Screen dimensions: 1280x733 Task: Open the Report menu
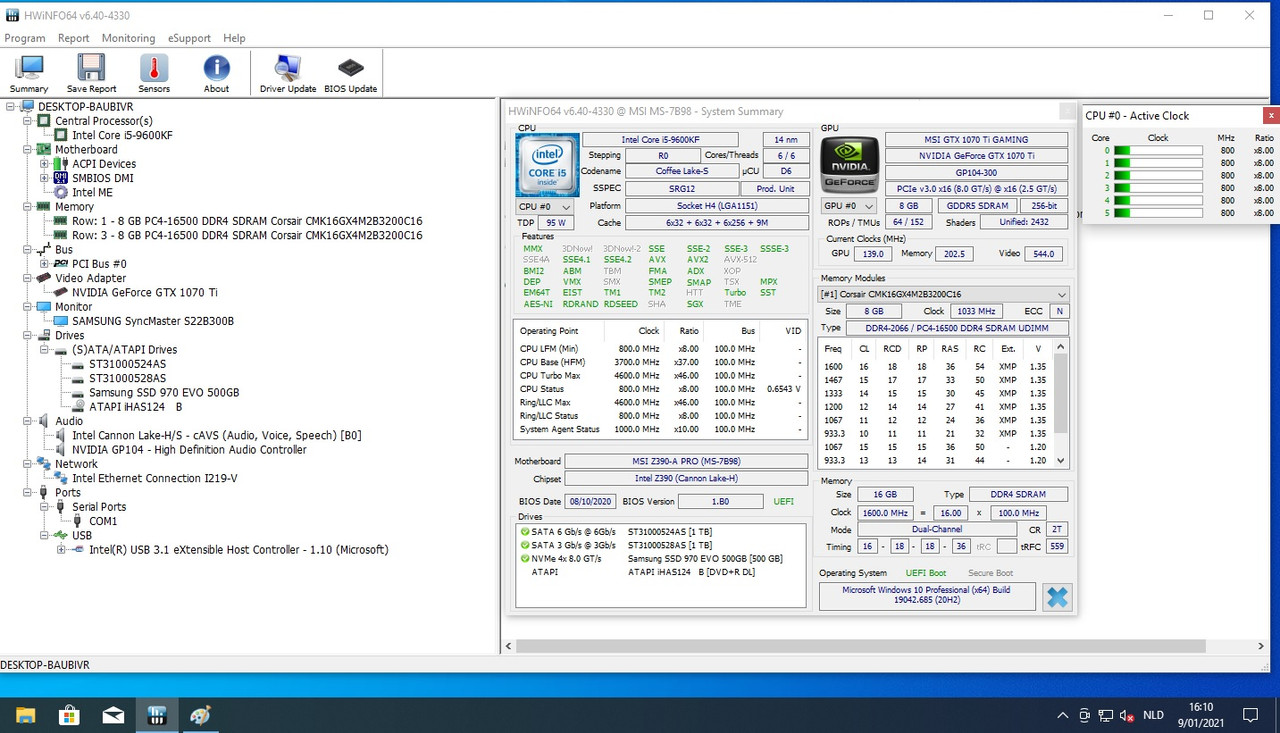coord(74,38)
